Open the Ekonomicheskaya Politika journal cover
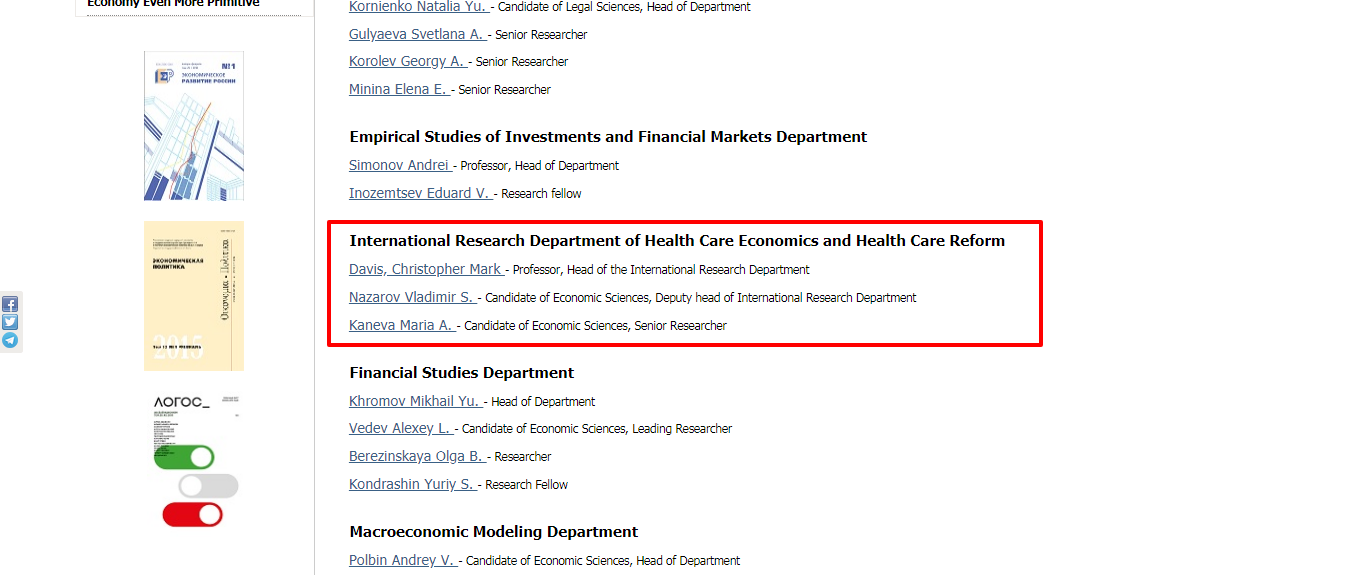The height and width of the screenshot is (575, 1349). [194, 296]
